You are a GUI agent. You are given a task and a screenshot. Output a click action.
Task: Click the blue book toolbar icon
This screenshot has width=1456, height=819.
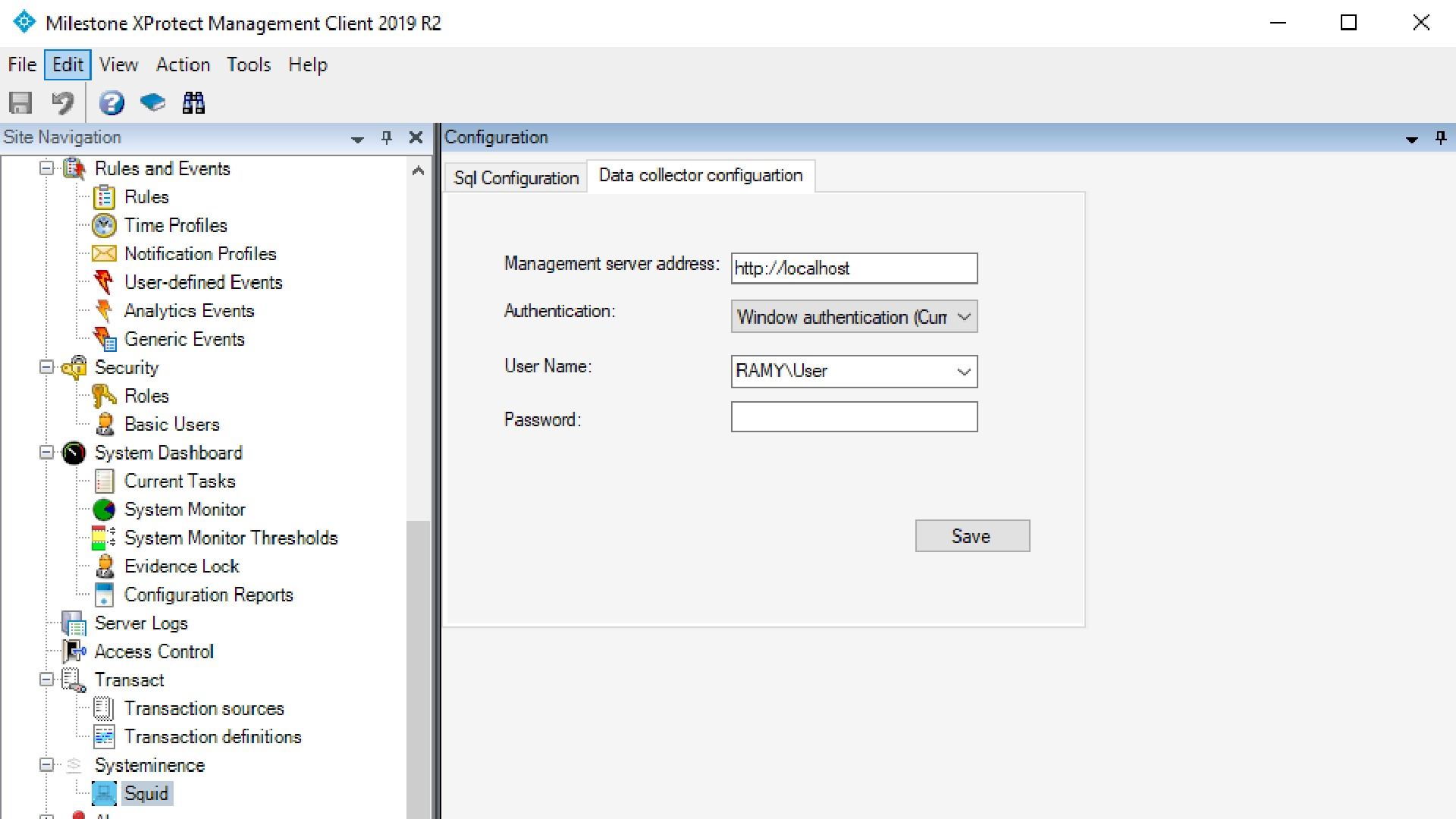(152, 102)
